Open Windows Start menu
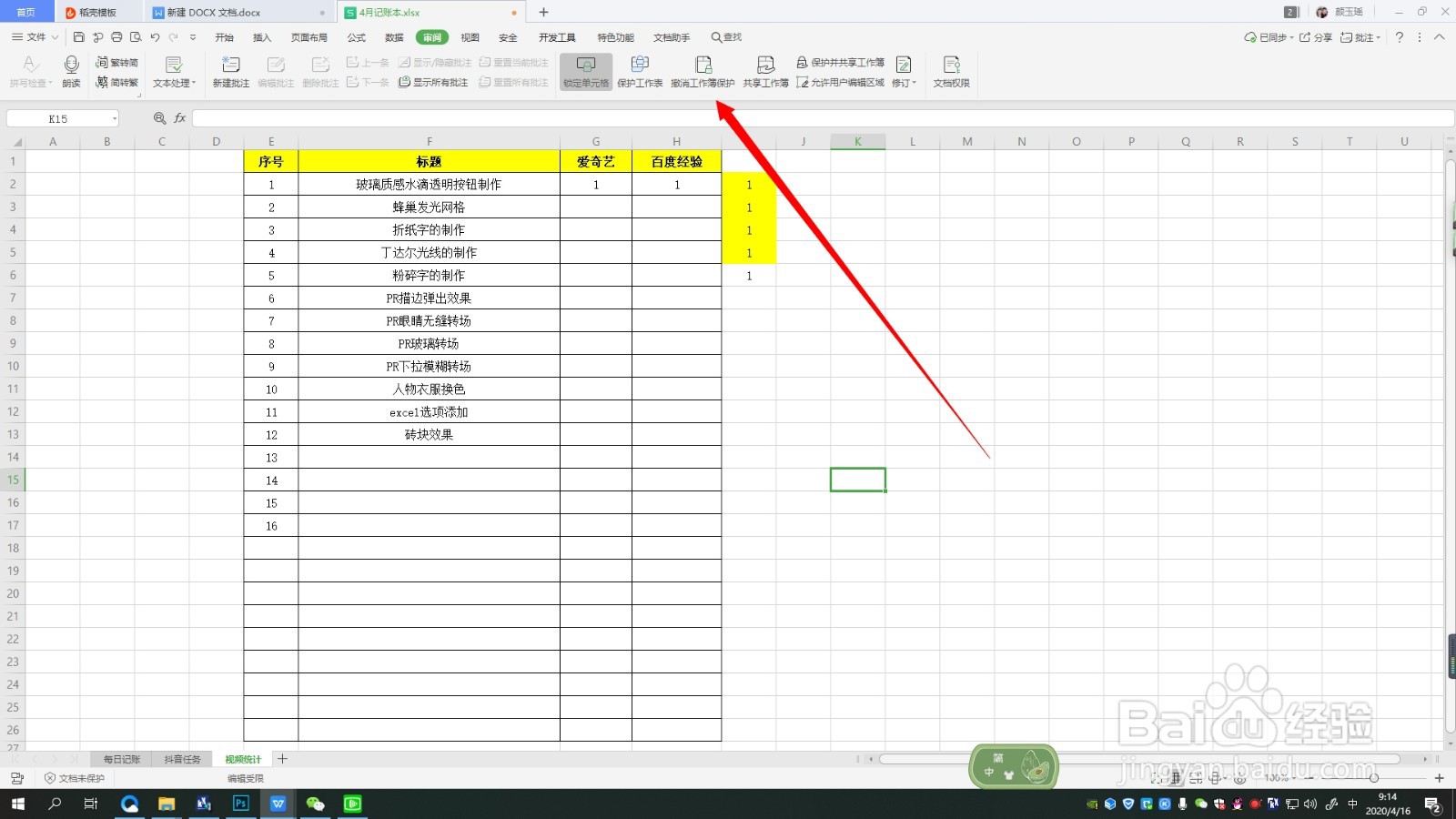1456x819 pixels. click(x=18, y=804)
